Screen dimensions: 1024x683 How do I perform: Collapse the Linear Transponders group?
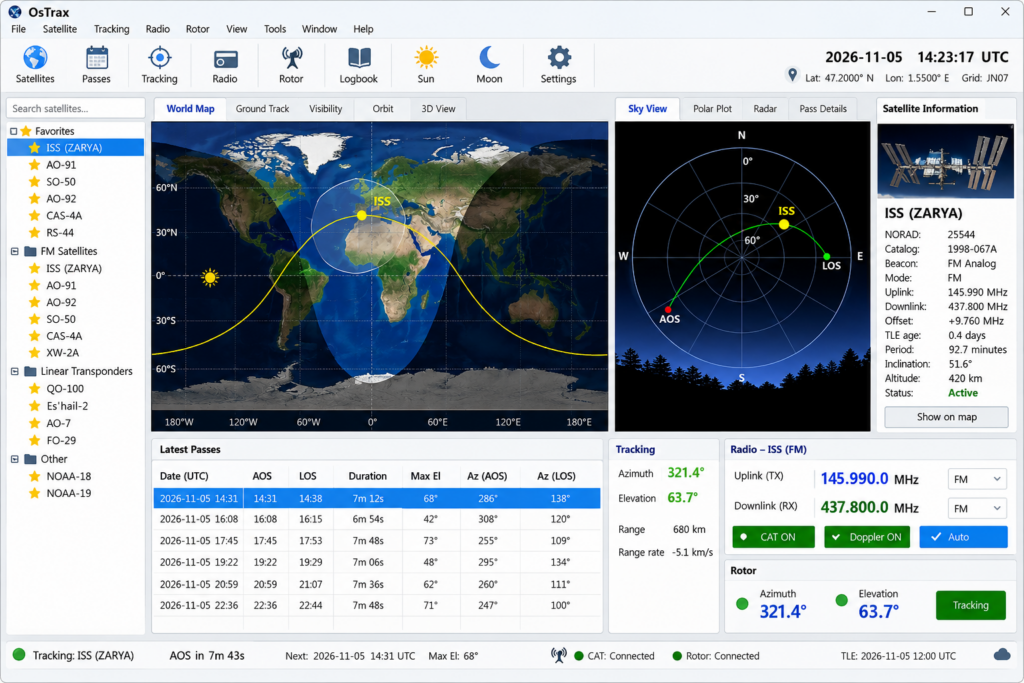[14, 371]
